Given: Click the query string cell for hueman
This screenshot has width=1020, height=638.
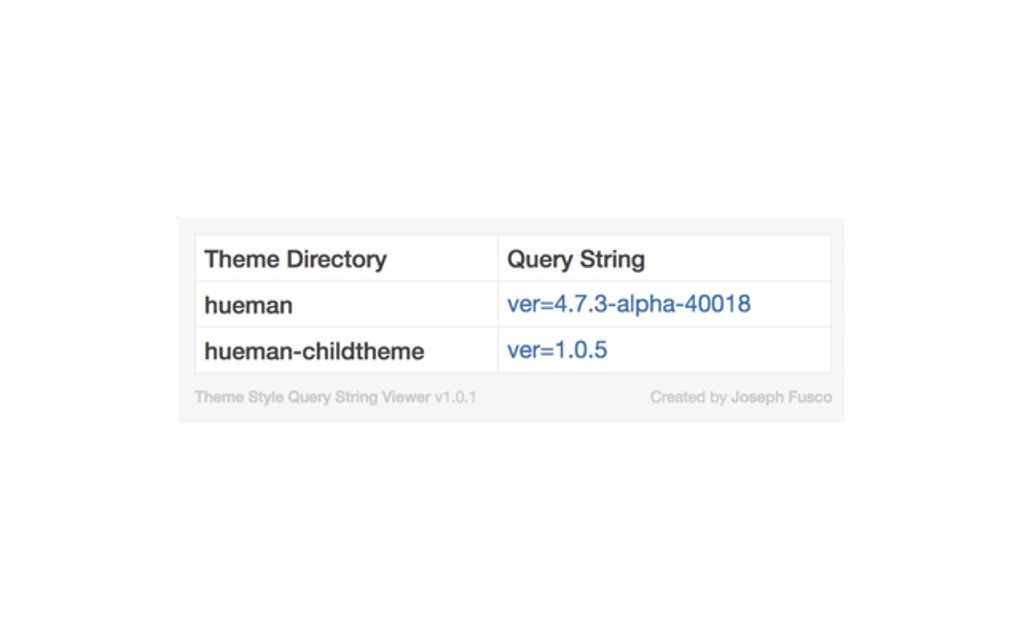Looking at the screenshot, I should tap(664, 303).
